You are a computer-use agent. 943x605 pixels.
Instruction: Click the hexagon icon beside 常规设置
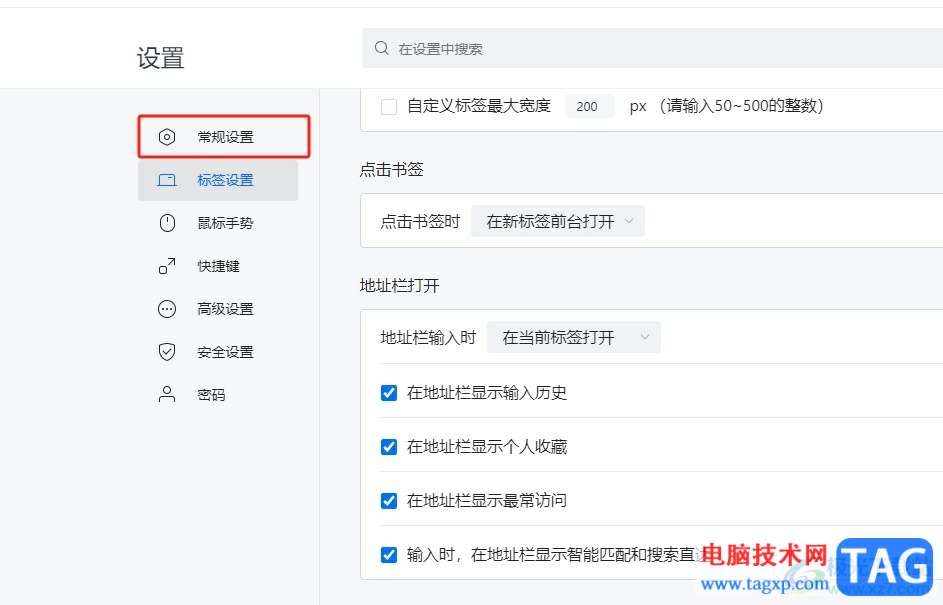coord(167,137)
